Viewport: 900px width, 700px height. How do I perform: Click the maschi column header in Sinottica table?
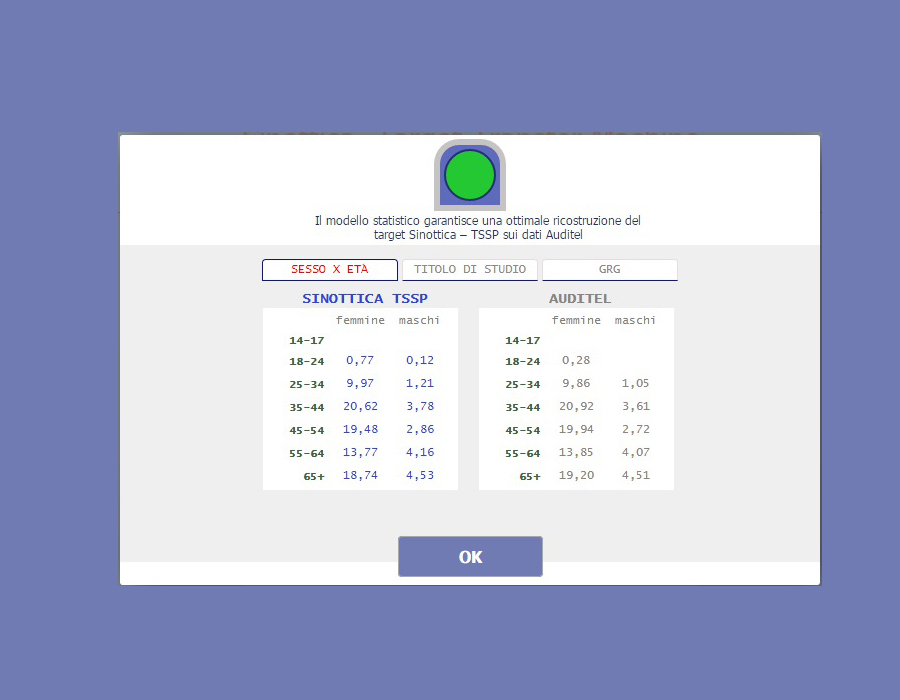pyautogui.click(x=419, y=320)
